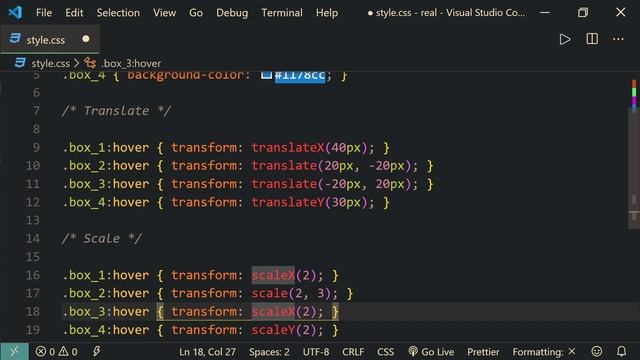Click .box_3:hover breadcrumb symbol
Viewport: 640px width, 360px height.
[131, 63]
